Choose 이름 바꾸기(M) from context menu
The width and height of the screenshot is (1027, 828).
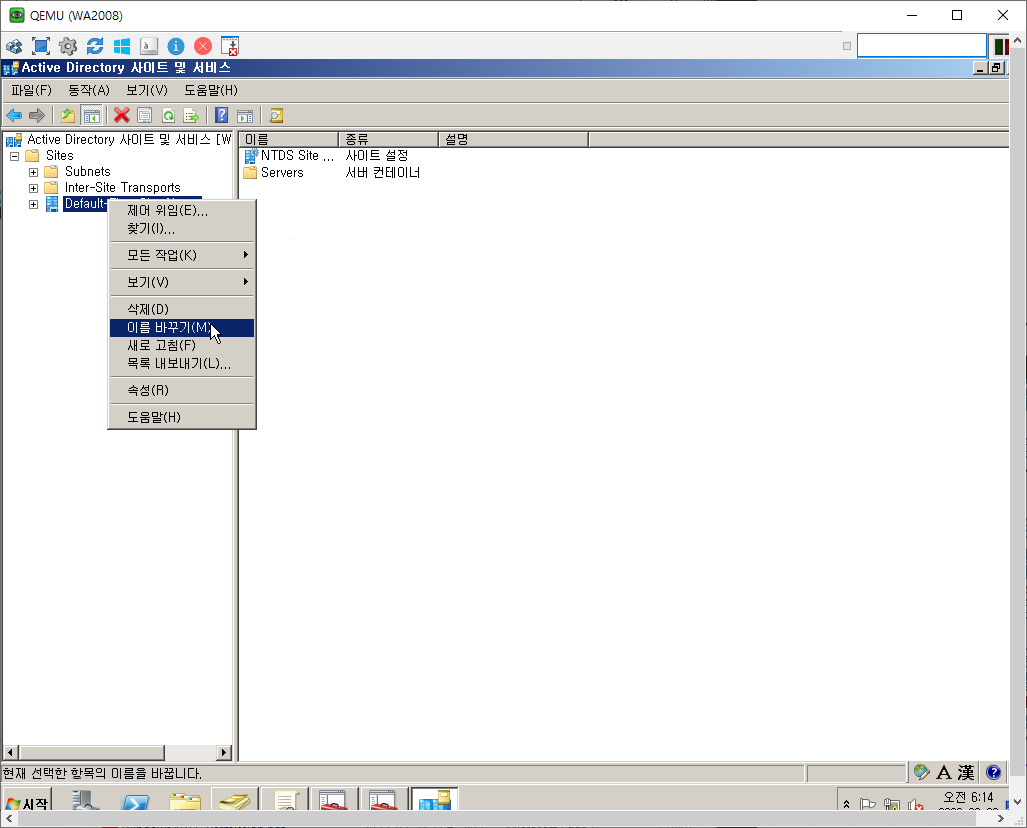182,328
